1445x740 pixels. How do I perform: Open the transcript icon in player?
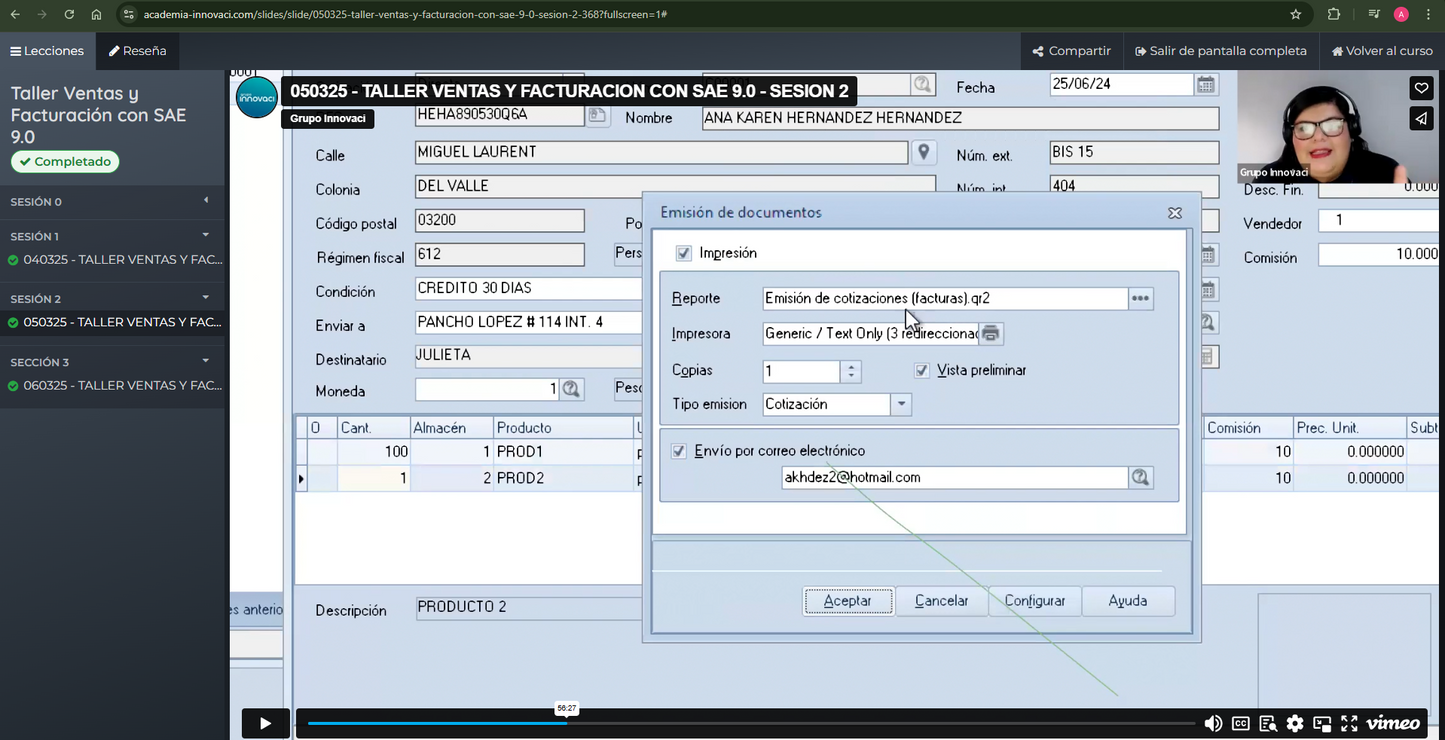point(1268,723)
